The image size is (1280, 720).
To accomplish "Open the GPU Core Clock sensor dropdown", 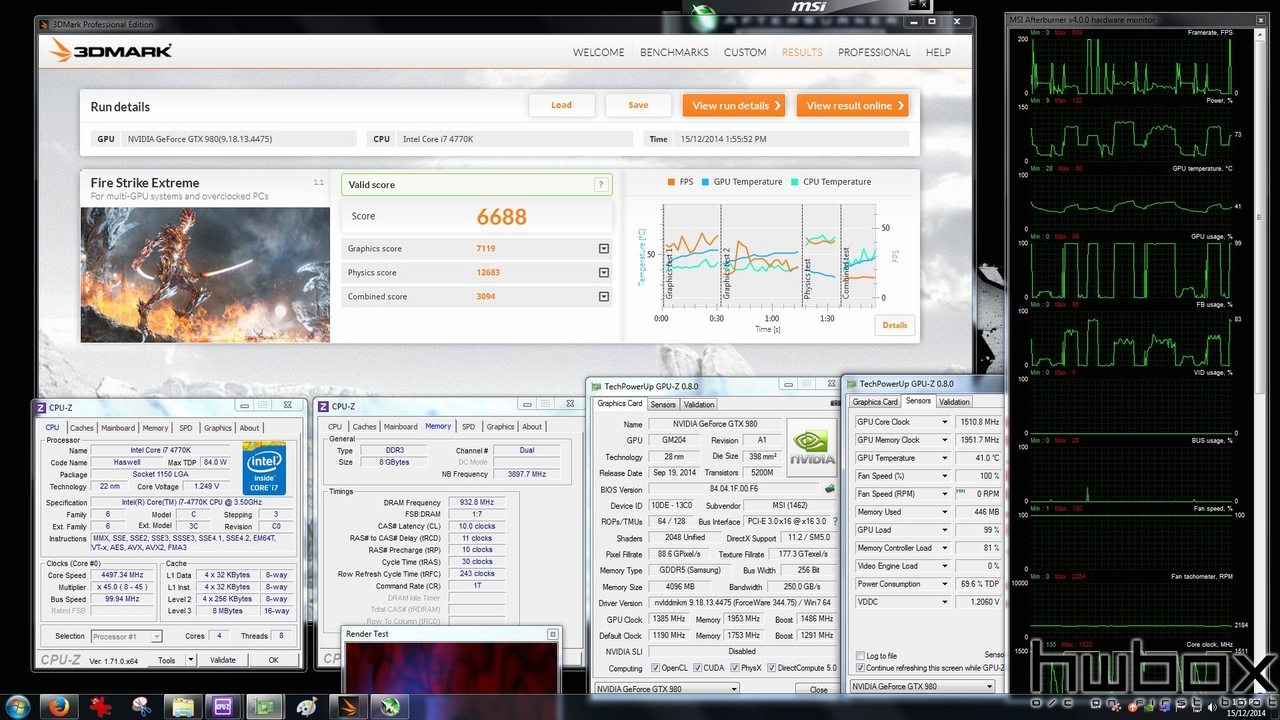I will 944,422.
